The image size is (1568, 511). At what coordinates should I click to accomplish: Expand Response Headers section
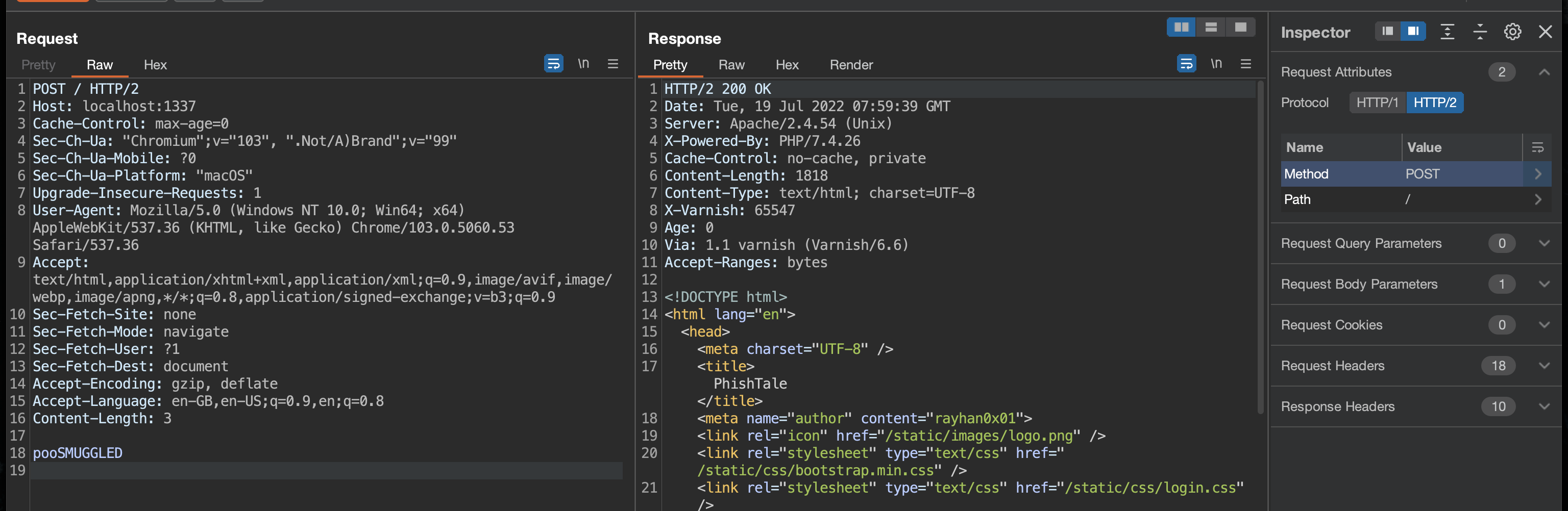(x=1543, y=406)
